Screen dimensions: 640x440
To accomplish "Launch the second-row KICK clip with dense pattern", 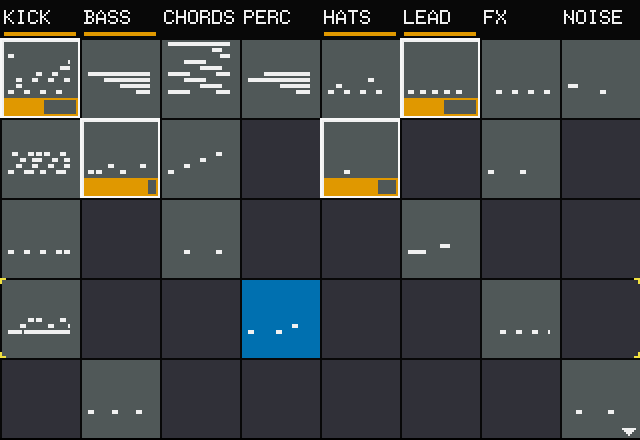I will 41,158.
